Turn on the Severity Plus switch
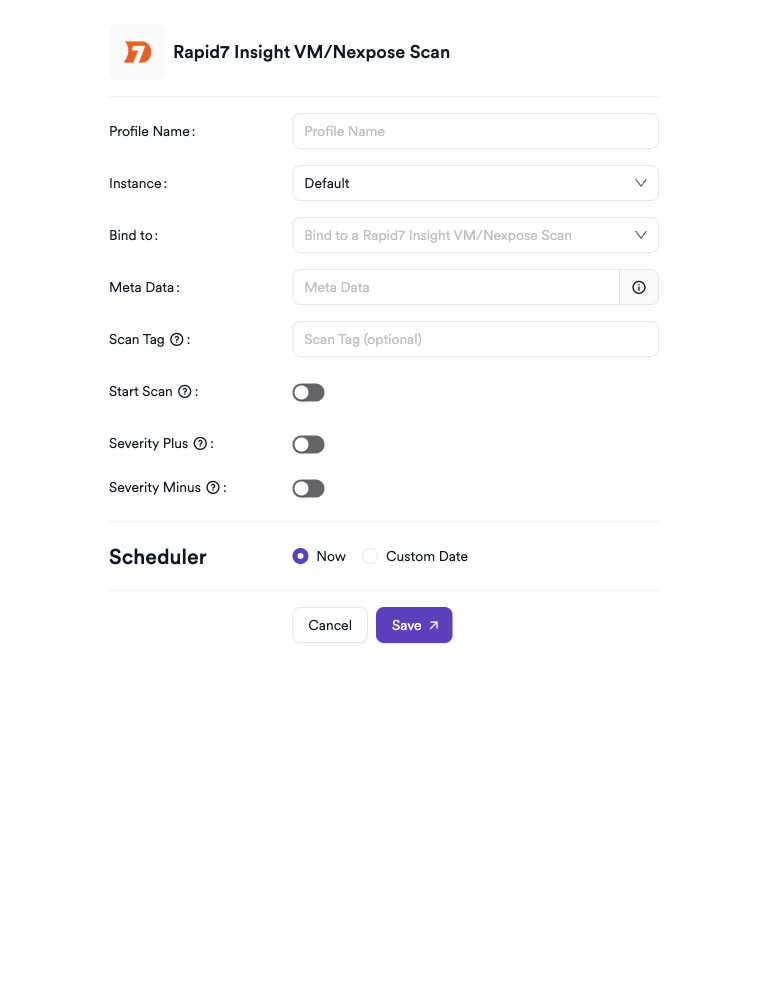This screenshot has height=996, width=768. click(308, 444)
